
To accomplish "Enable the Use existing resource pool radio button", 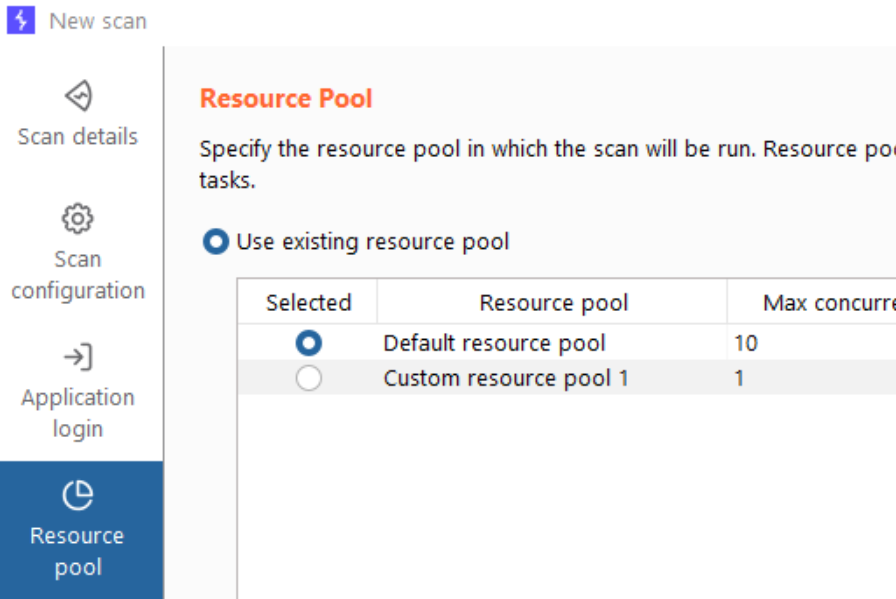I will pyautogui.click(x=216, y=242).
